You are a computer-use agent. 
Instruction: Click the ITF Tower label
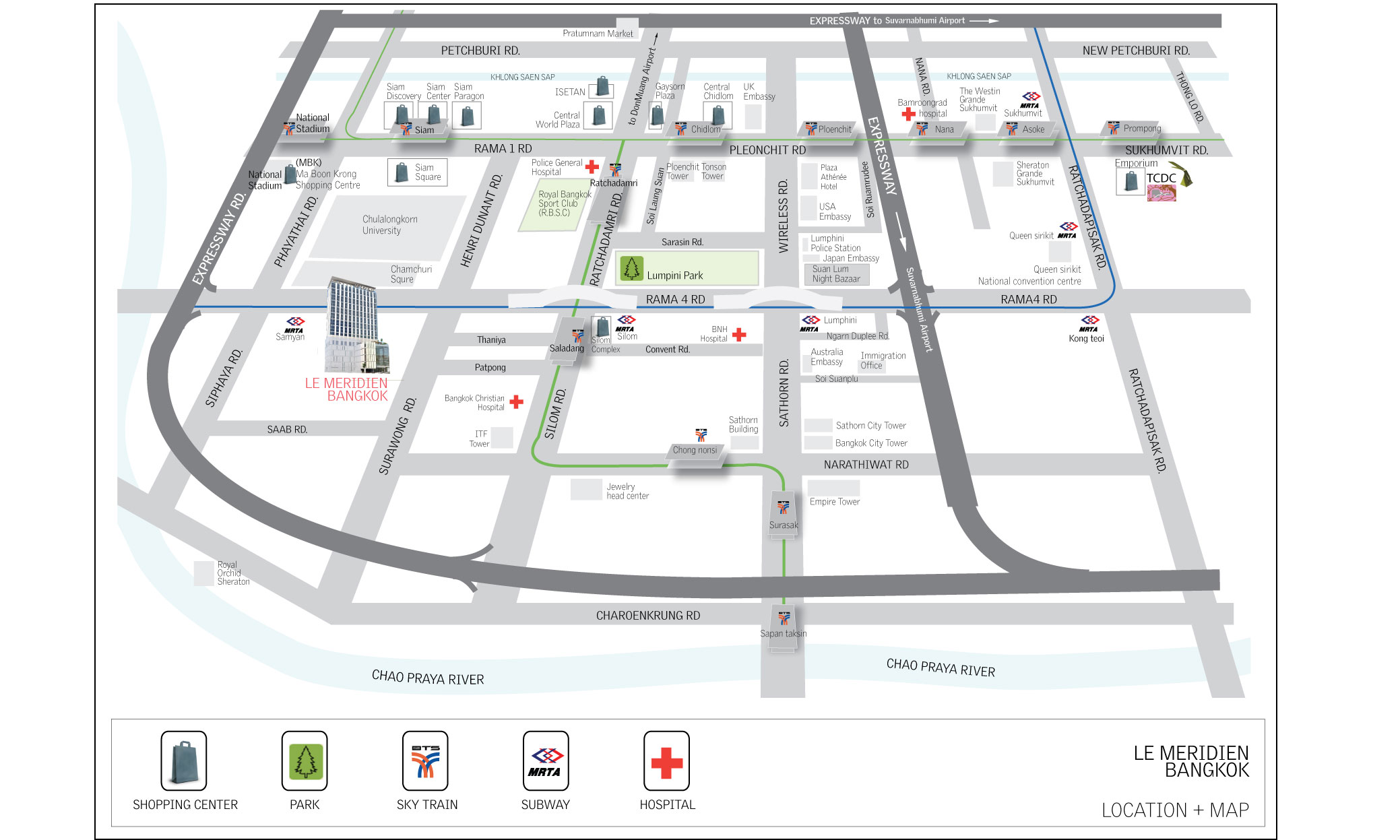(479, 439)
